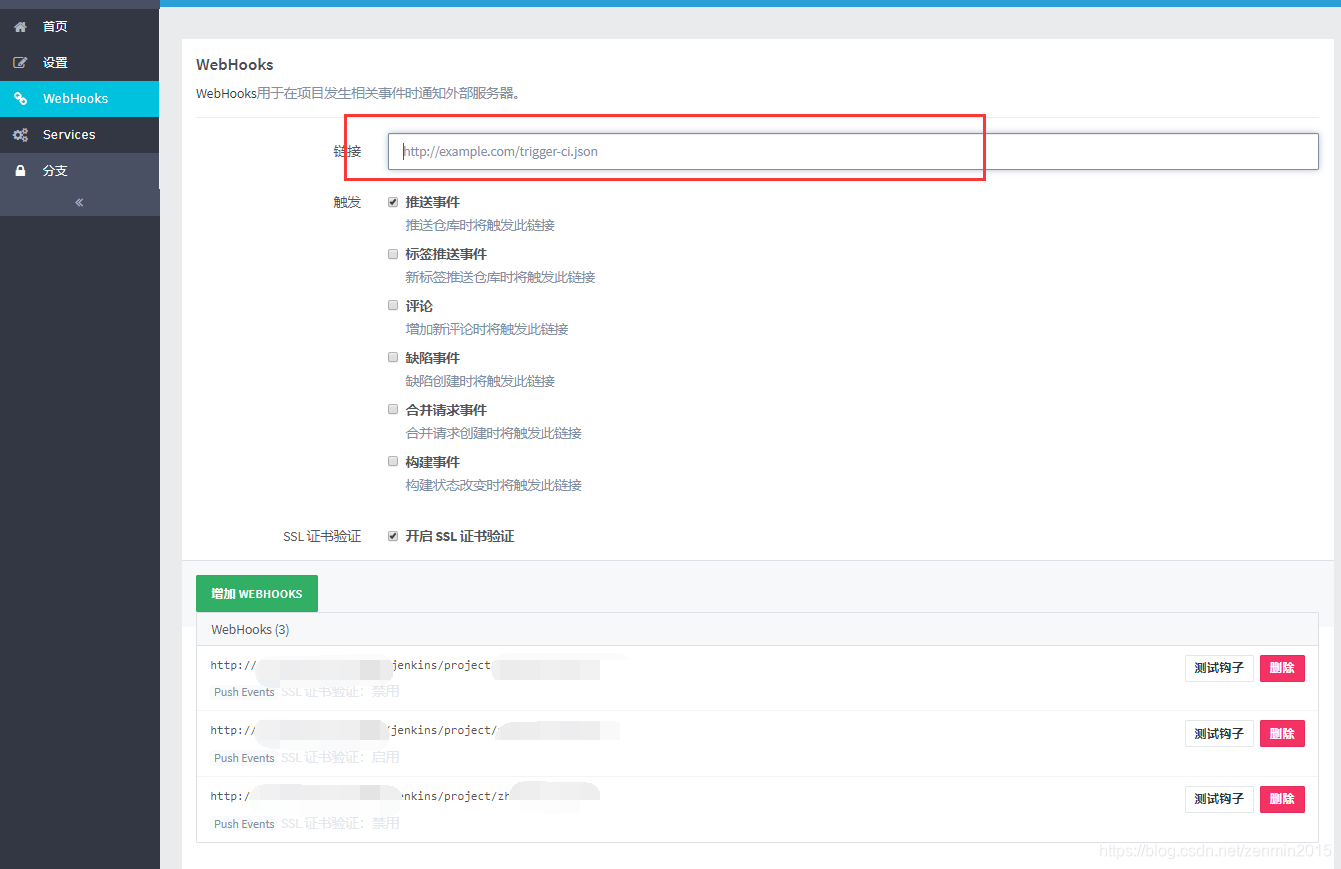Click the 合并请求事件 label text

(x=446, y=410)
